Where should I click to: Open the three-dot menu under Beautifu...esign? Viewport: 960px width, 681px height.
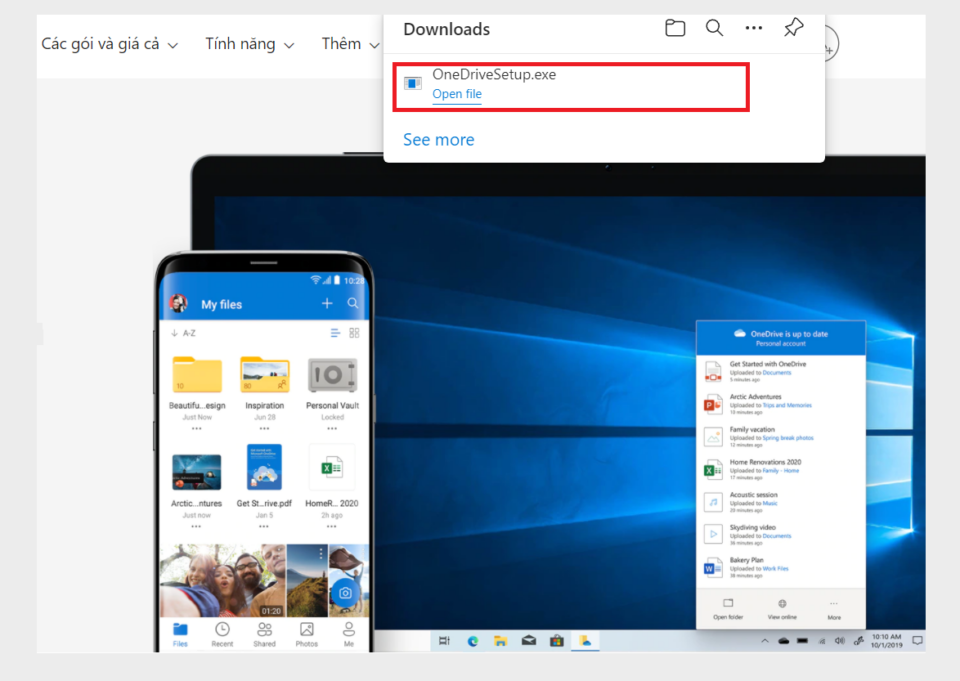point(197,429)
